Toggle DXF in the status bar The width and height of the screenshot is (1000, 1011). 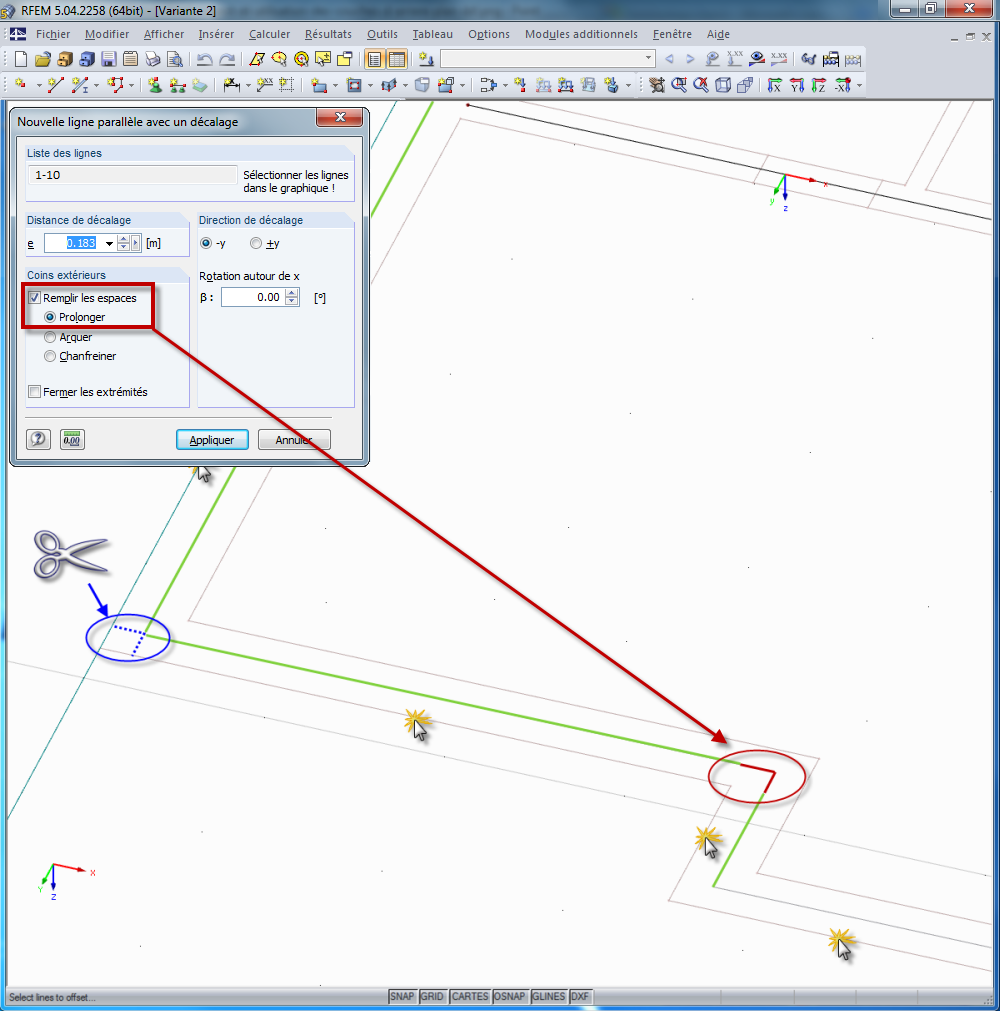580,996
